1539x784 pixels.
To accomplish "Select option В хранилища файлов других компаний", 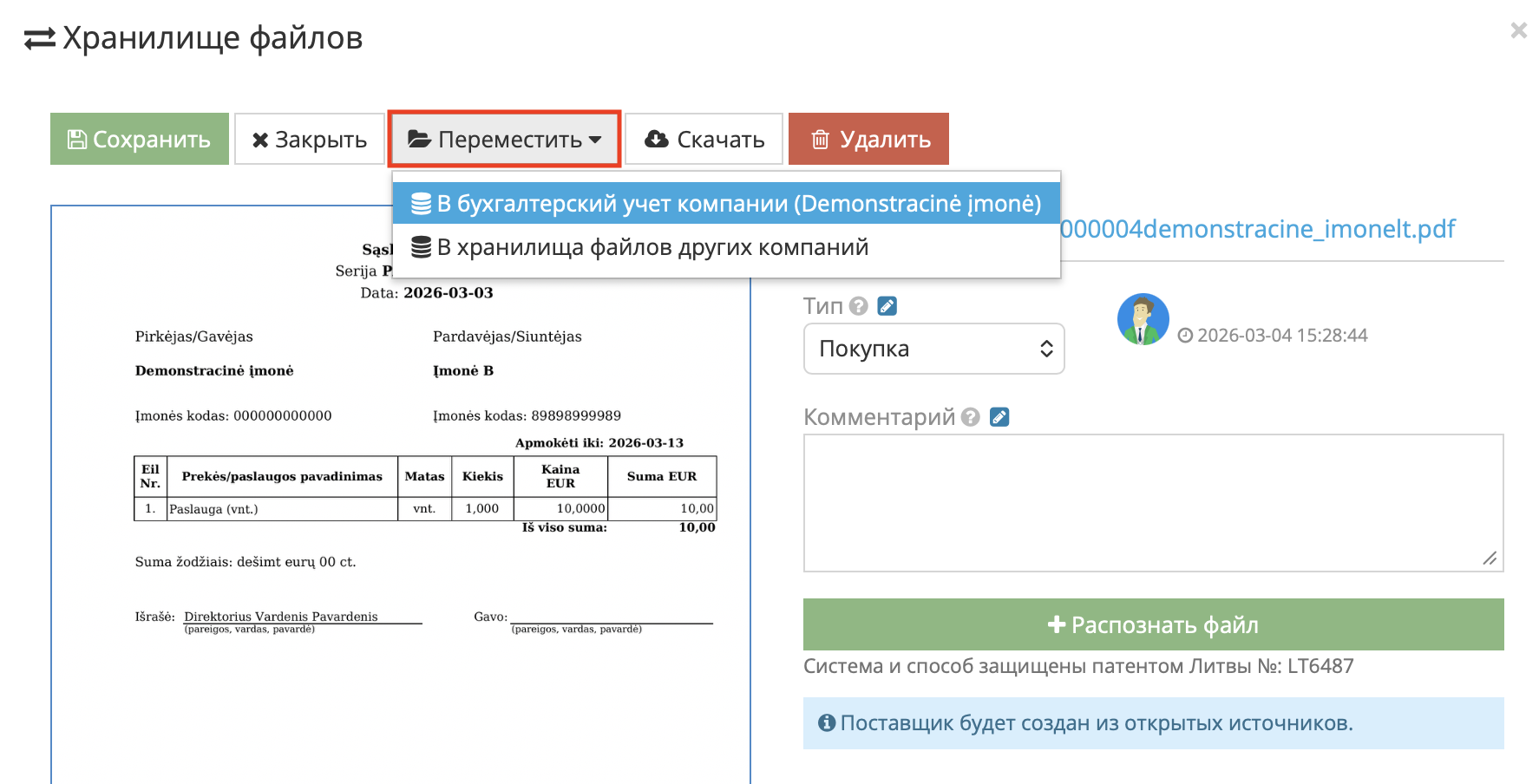I will coord(652,246).
